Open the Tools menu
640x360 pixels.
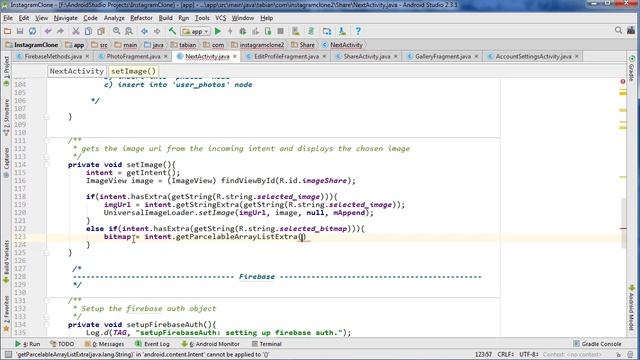coord(202,18)
